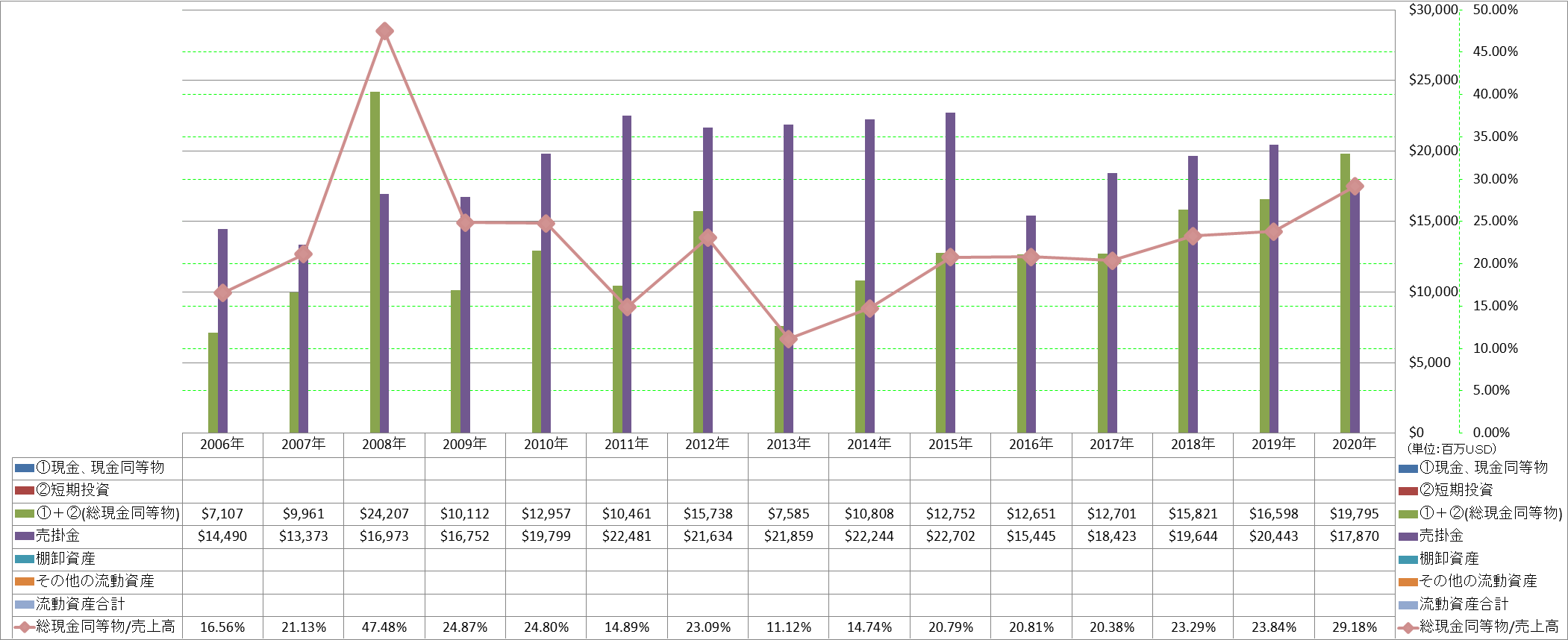Select the $15,738 cell

pos(708,514)
